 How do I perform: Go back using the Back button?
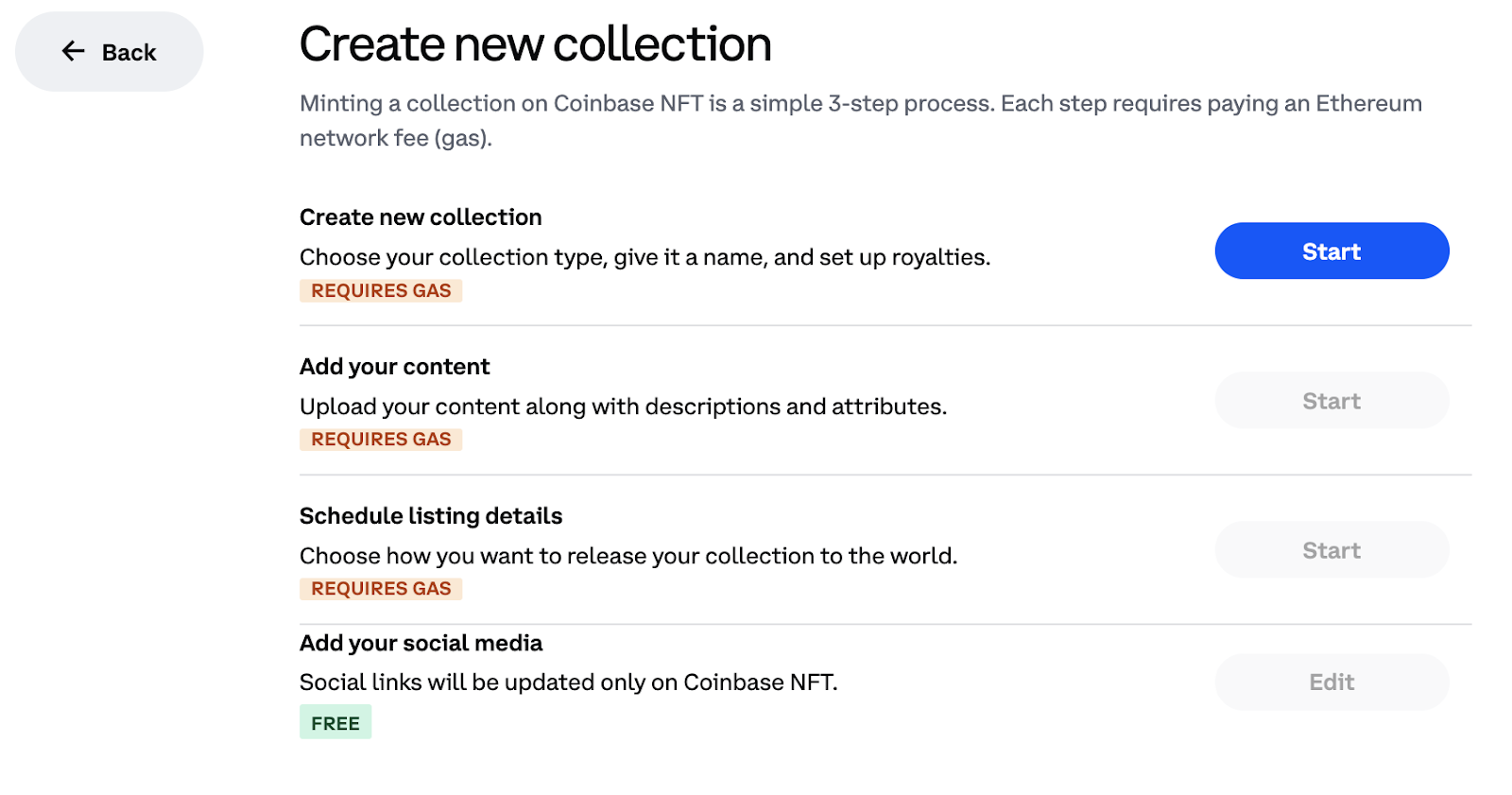[109, 52]
